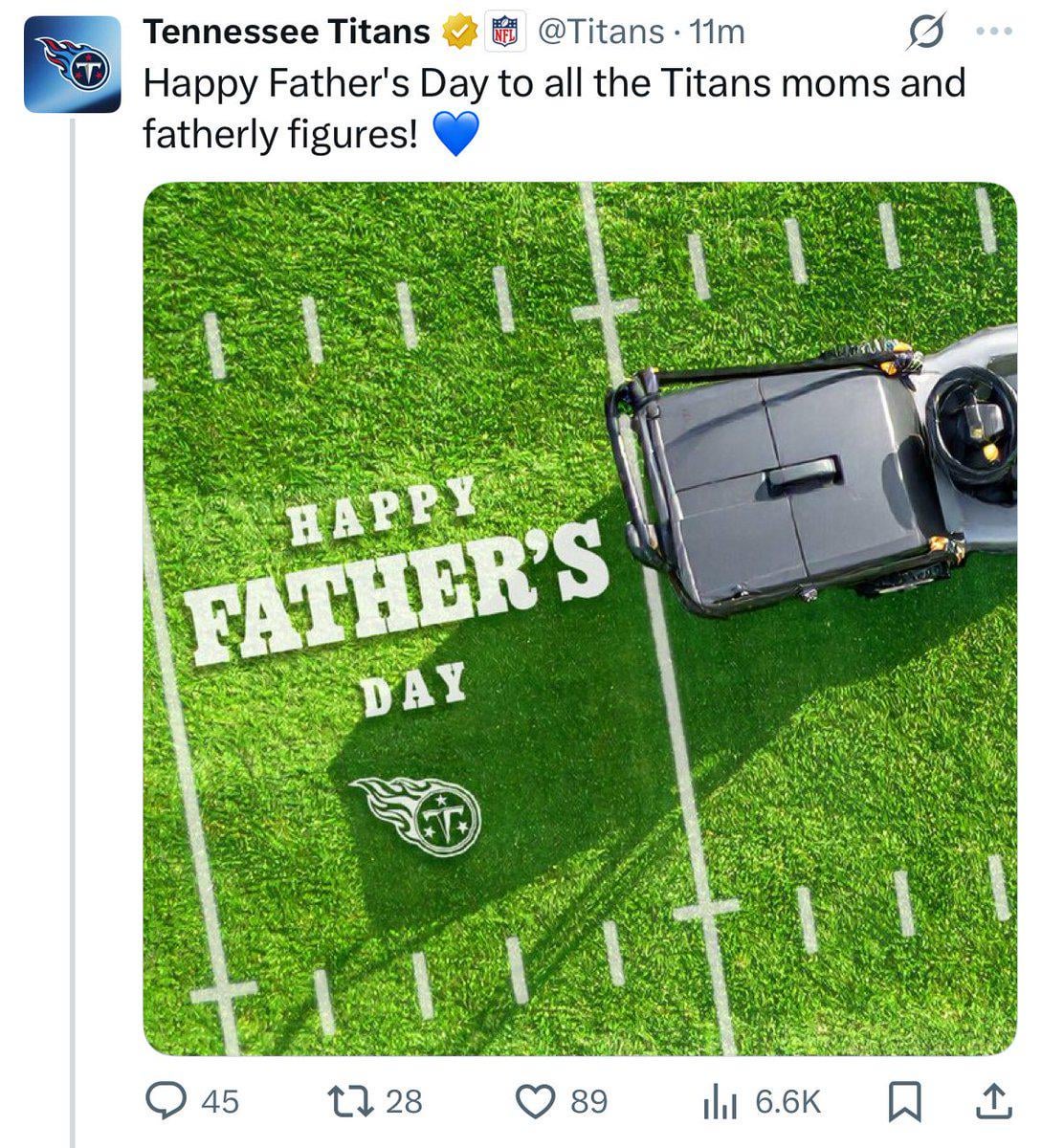Click the 89 likes count
The height and width of the screenshot is (1148, 1042).
click(588, 1101)
